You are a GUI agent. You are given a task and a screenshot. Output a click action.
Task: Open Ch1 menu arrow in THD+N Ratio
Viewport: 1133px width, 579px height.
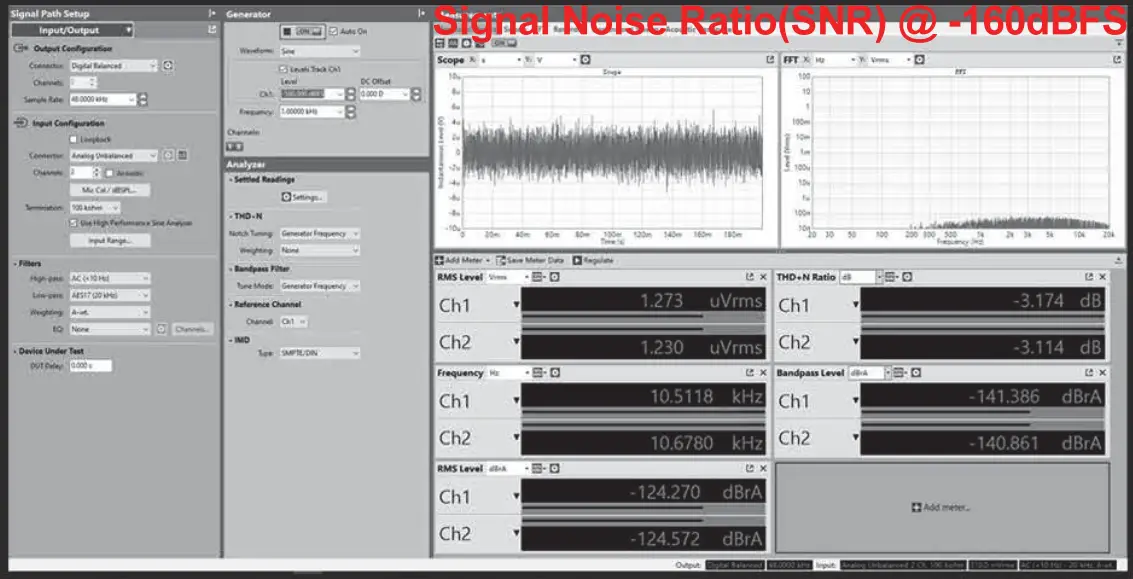856,305
